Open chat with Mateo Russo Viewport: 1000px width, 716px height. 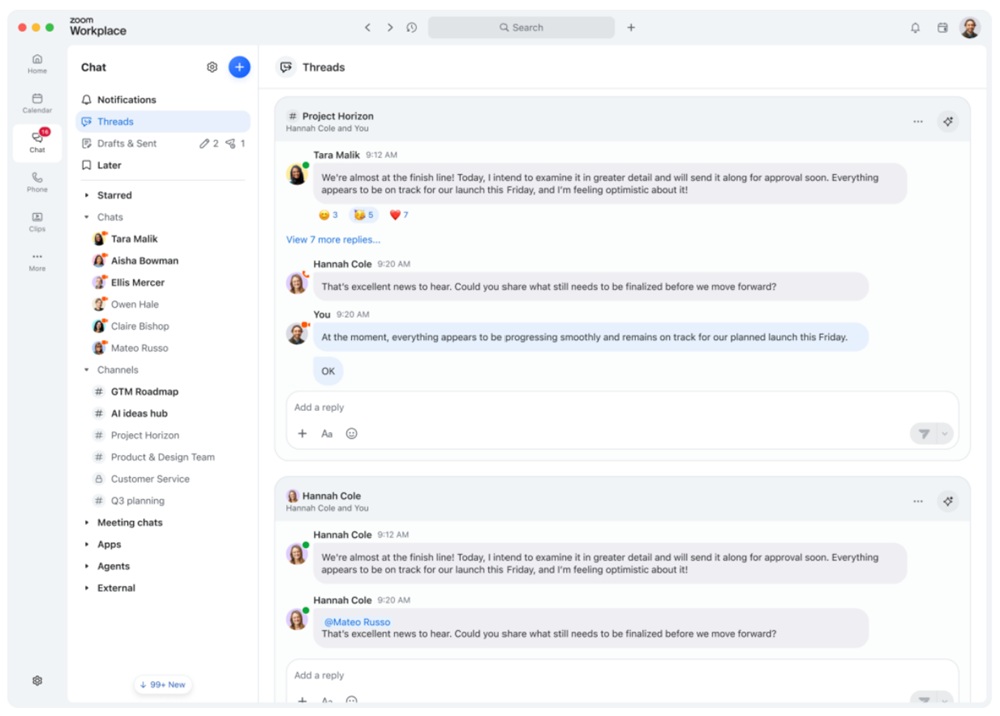tap(163, 347)
